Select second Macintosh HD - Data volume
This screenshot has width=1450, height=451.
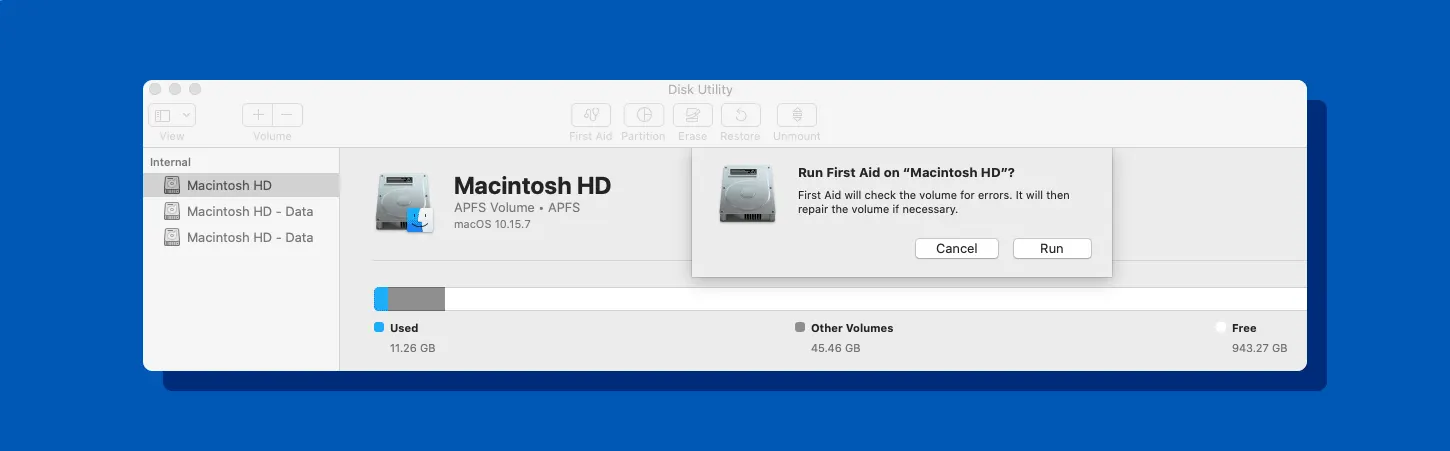click(x=241, y=237)
